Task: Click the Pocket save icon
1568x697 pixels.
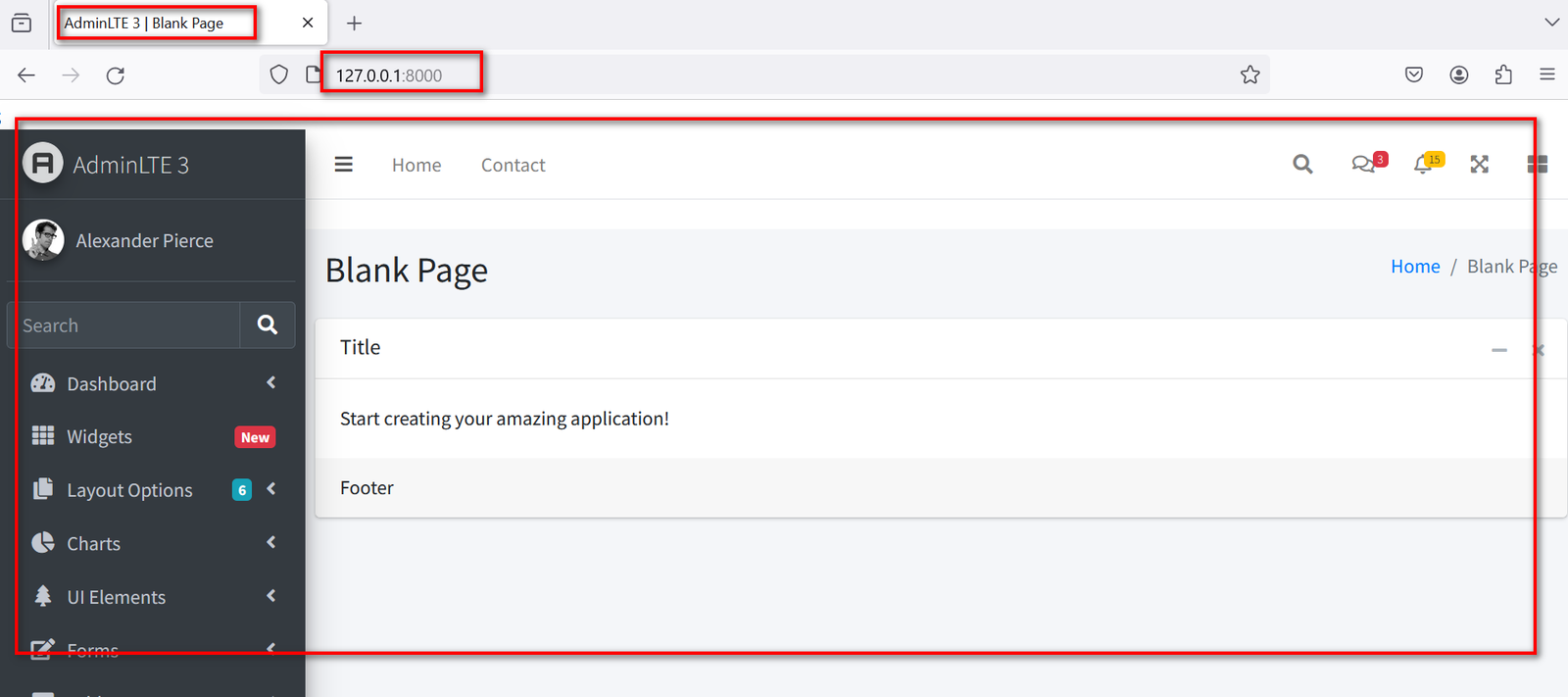Action: (x=1414, y=75)
